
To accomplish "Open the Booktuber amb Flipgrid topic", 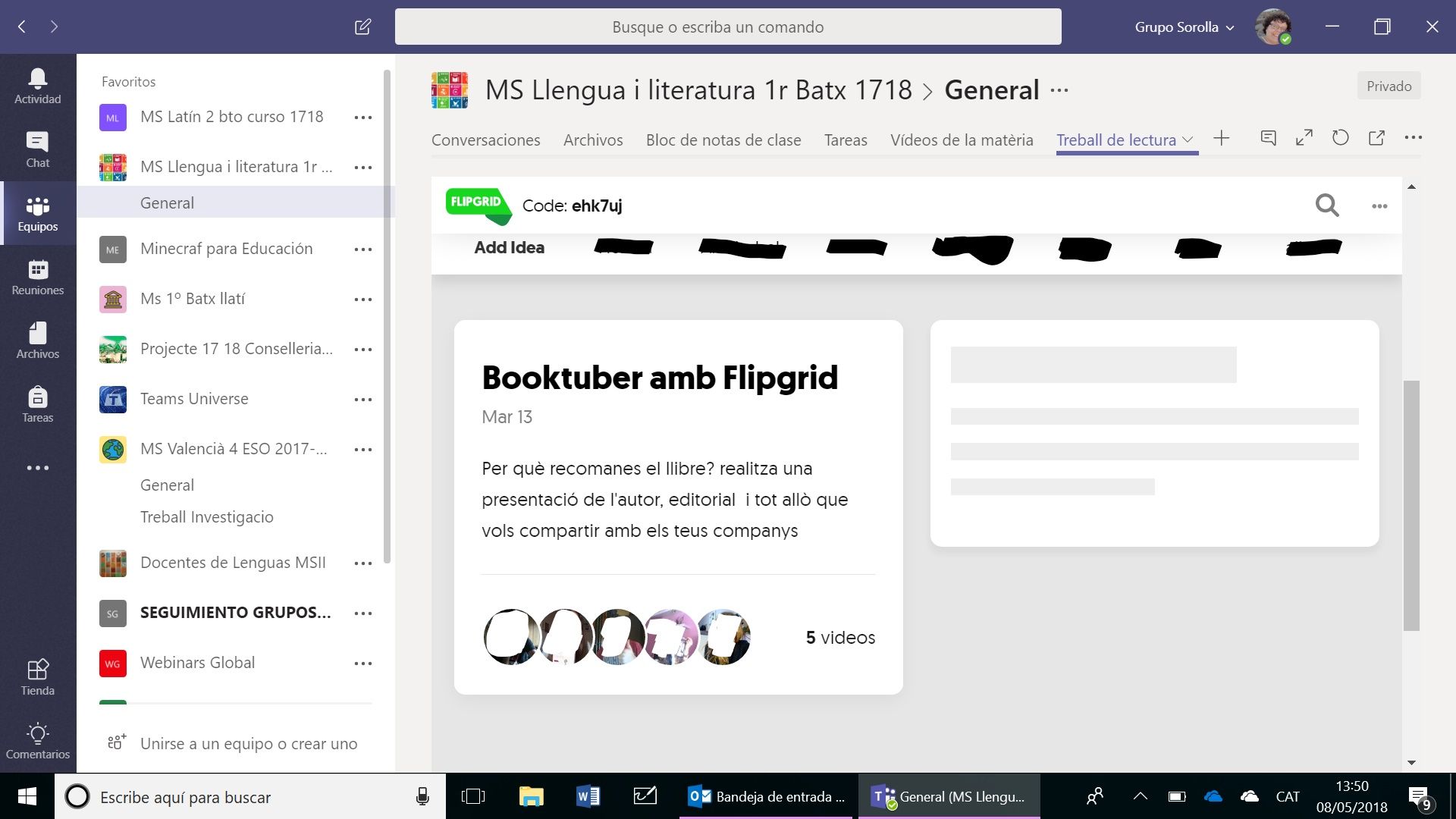I will pos(660,378).
